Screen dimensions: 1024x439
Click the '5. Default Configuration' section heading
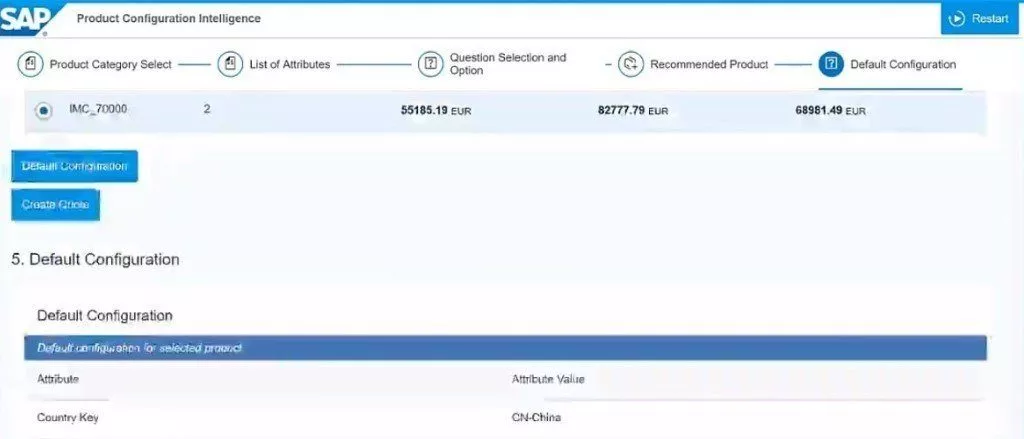click(x=95, y=259)
